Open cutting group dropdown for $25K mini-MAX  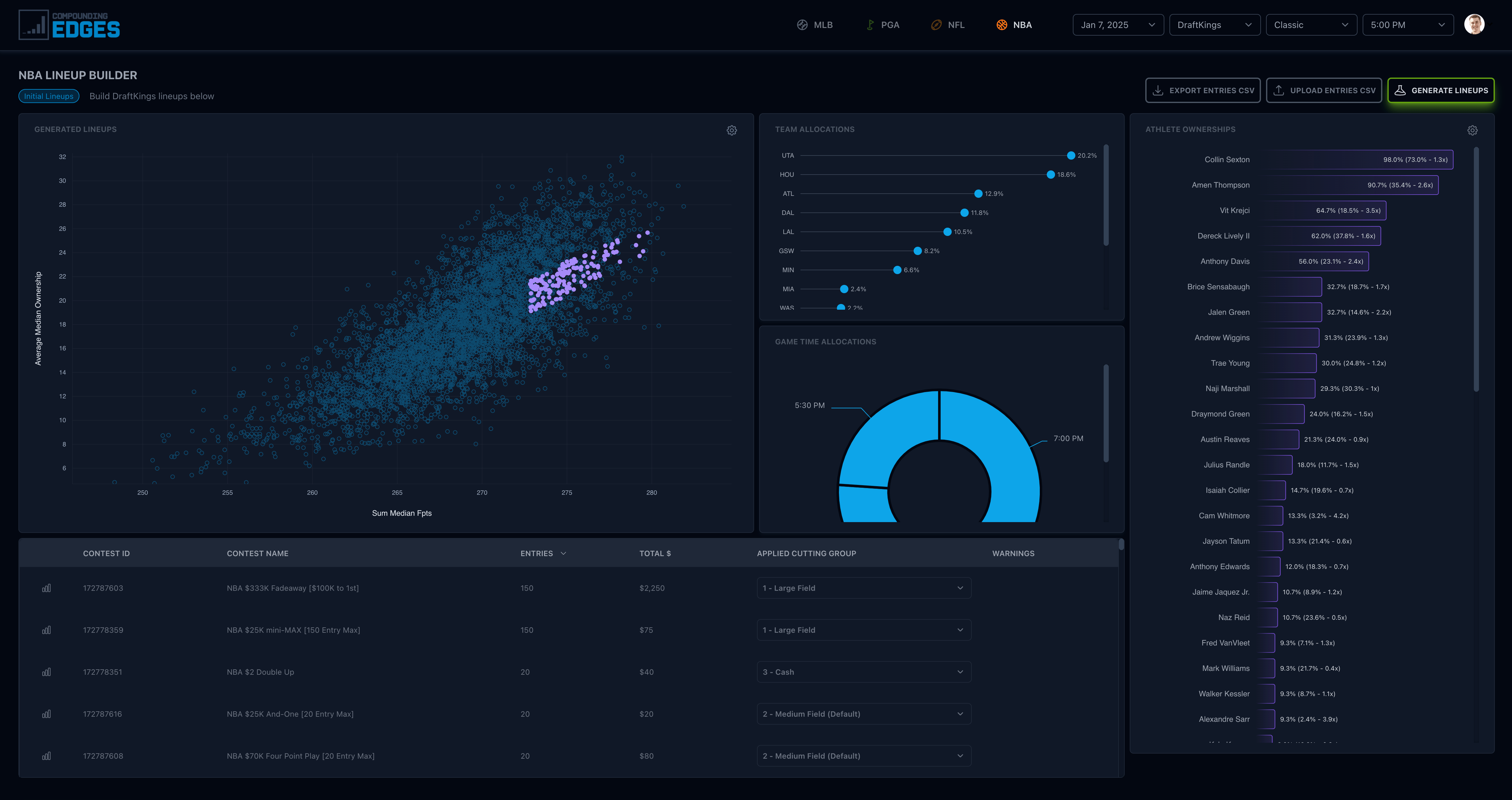(x=863, y=630)
